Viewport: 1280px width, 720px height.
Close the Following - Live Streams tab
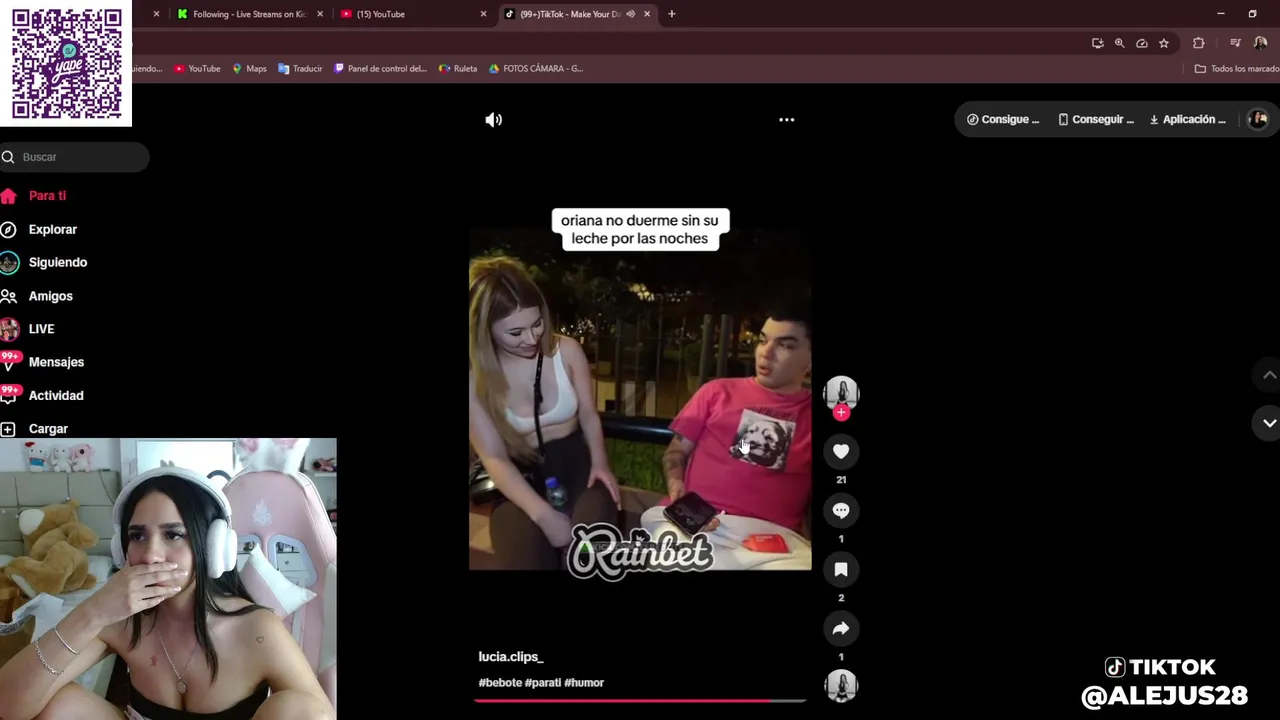coord(320,14)
